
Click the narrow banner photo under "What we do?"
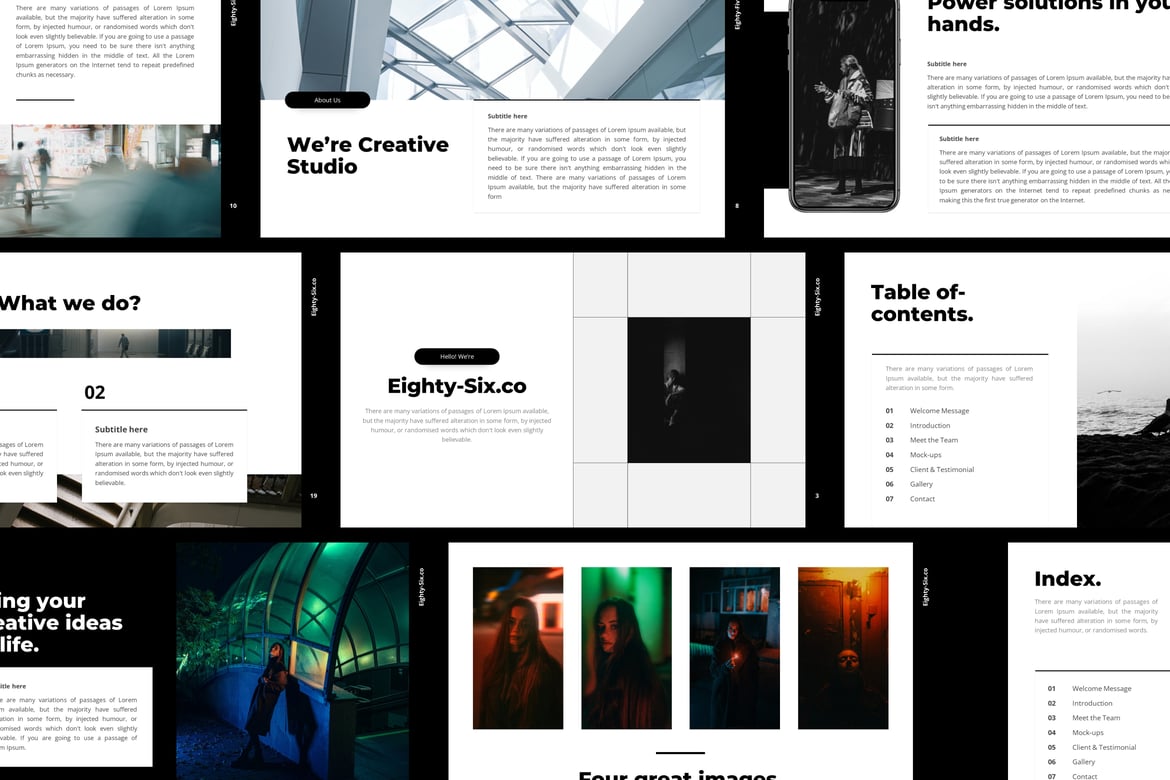tap(115, 343)
